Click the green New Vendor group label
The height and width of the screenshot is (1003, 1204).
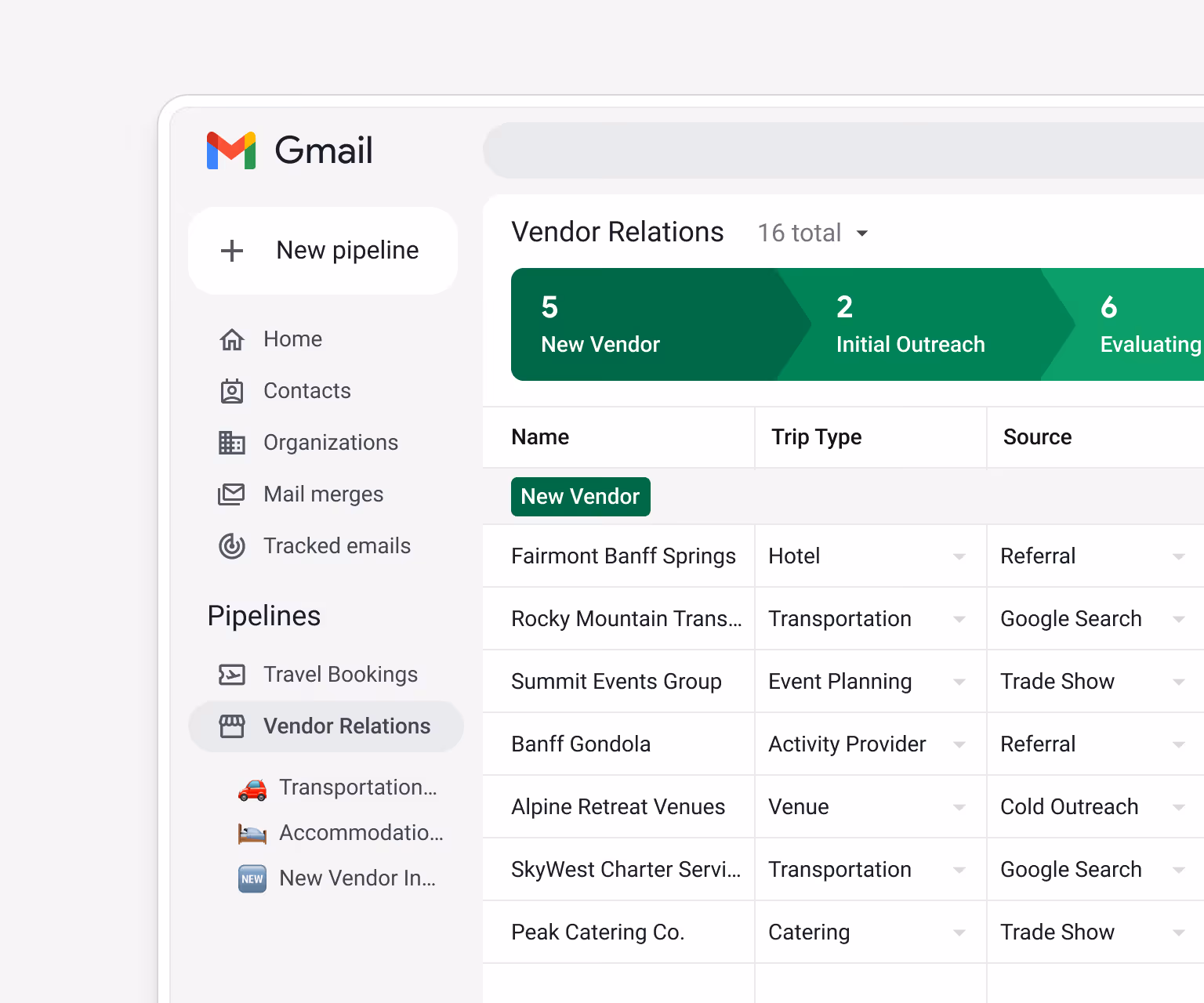(x=581, y=497)
